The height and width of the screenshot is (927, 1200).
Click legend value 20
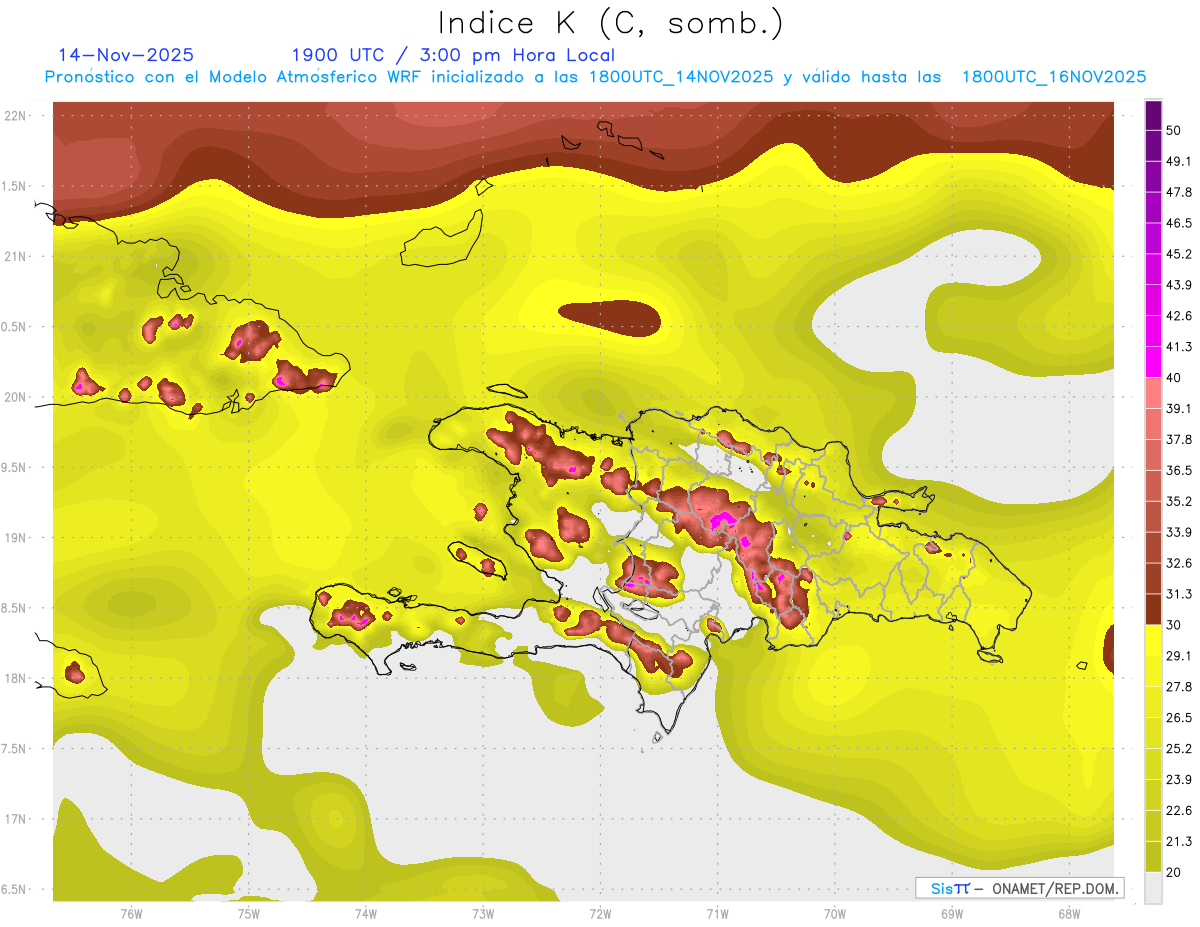click(1175, 872)
